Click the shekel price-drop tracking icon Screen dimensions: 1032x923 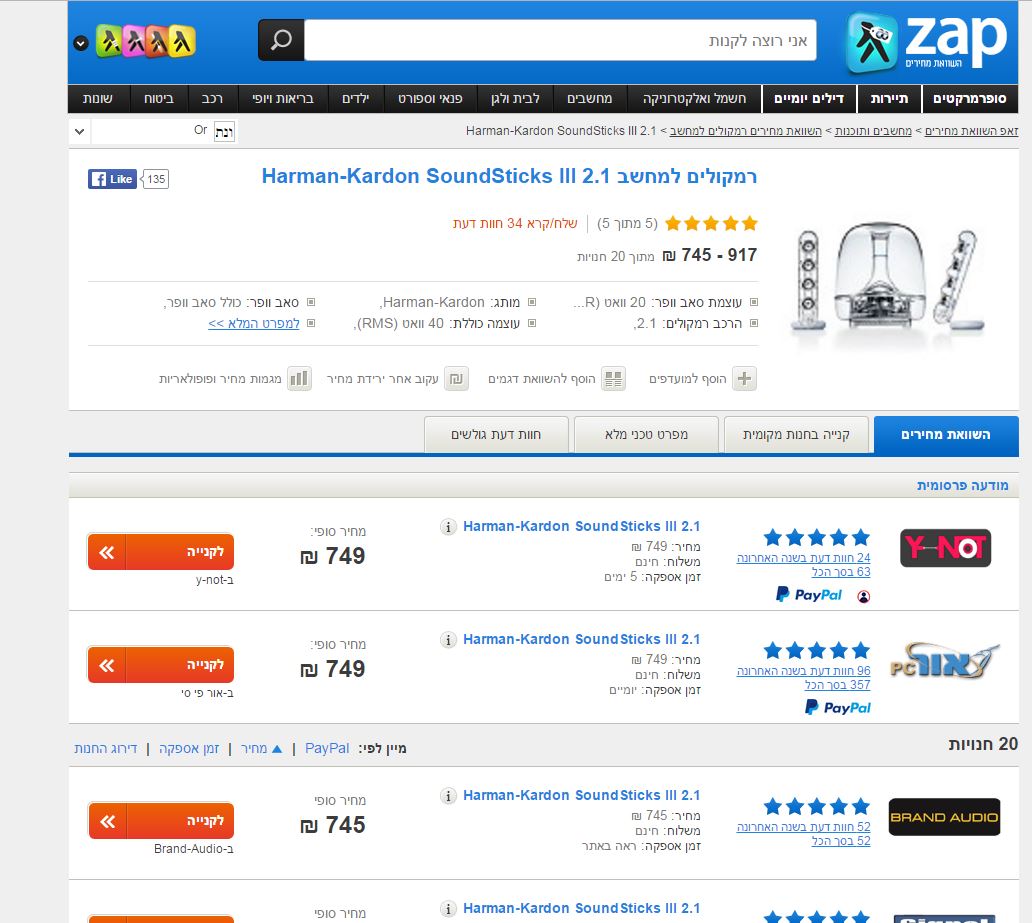[457, 379]
